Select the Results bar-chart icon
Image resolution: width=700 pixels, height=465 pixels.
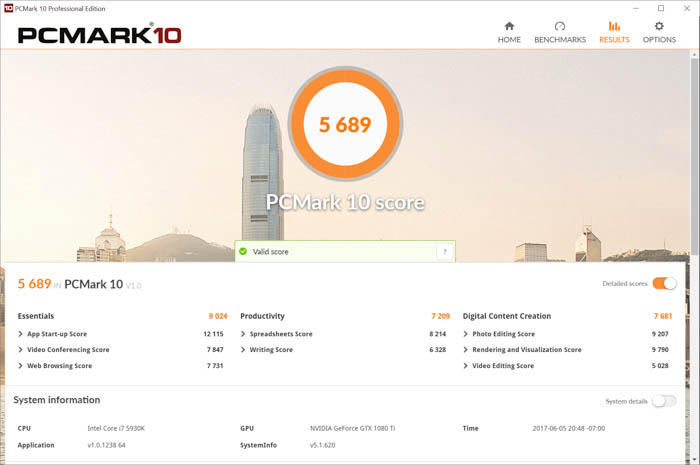(614, 26)
